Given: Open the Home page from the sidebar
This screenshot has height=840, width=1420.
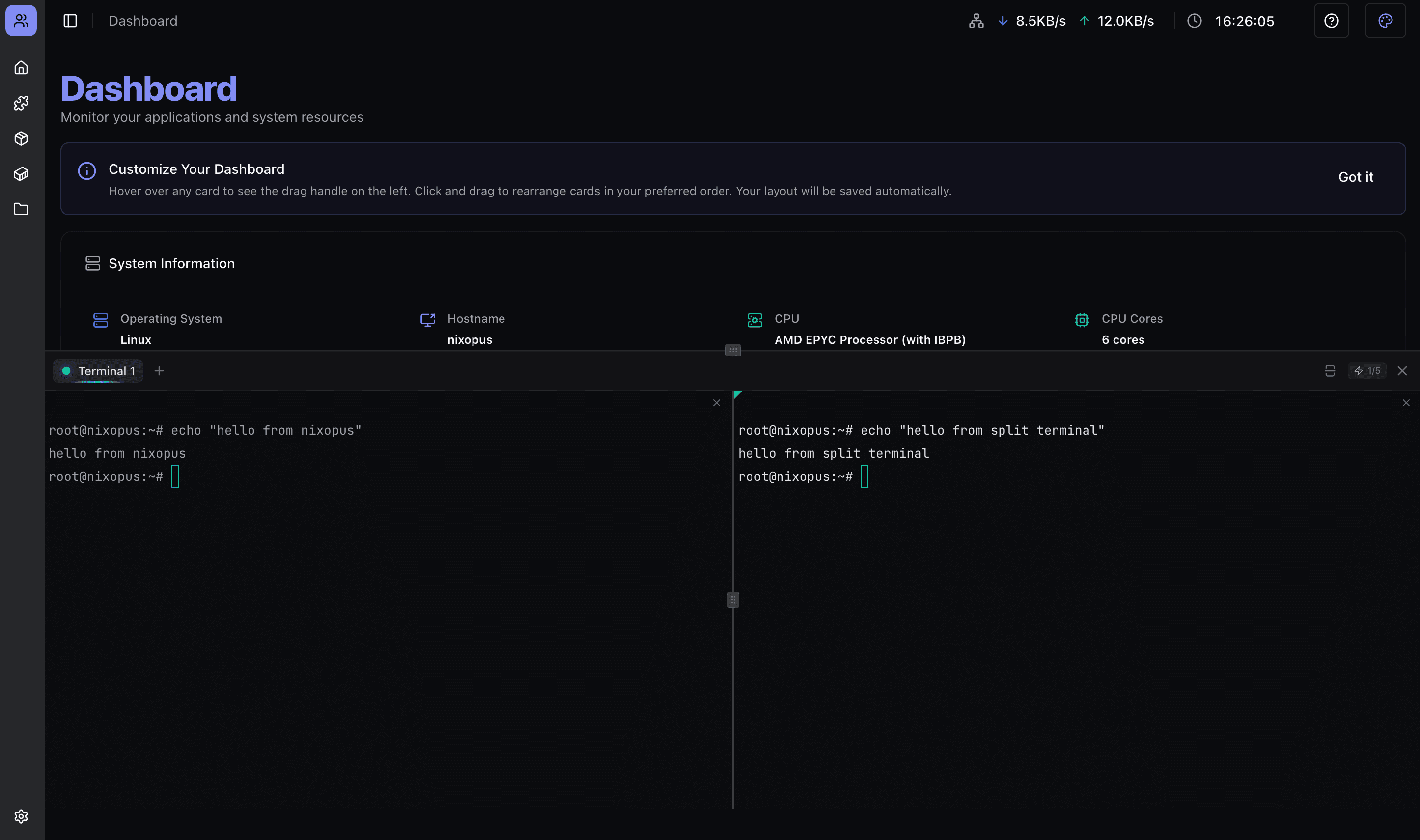Looking at the screenshot, I should 21,67.
